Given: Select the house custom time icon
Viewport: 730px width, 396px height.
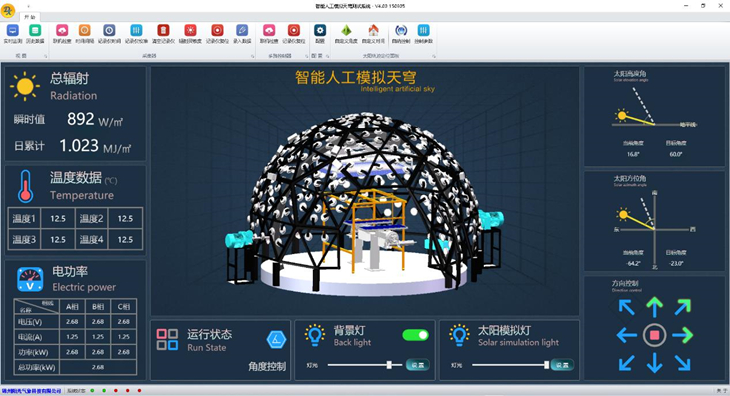Looking at the screenshot, I should (x=373, y=31).
